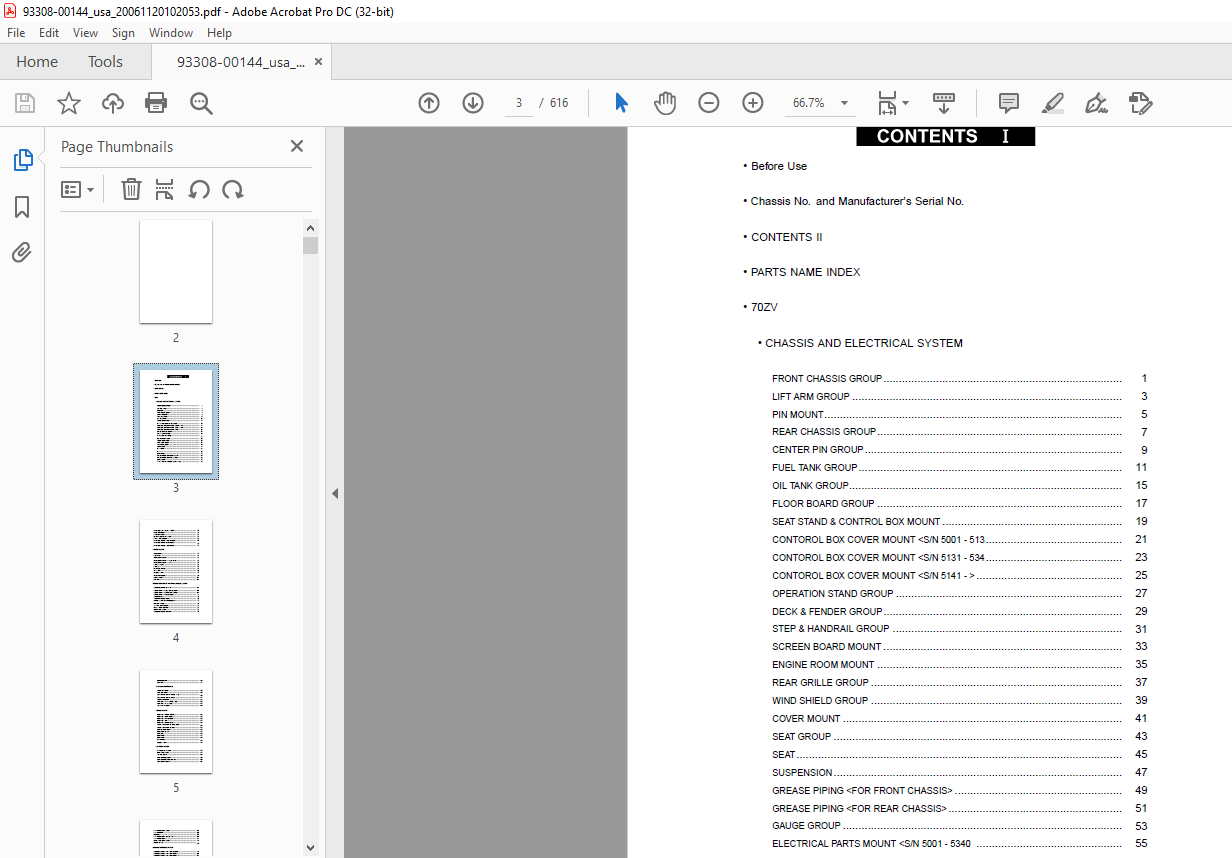Open the Attachments paperclip panel
Image resolution: width=1232 pixels, height=858 pixels.
[x=22, y=252]
